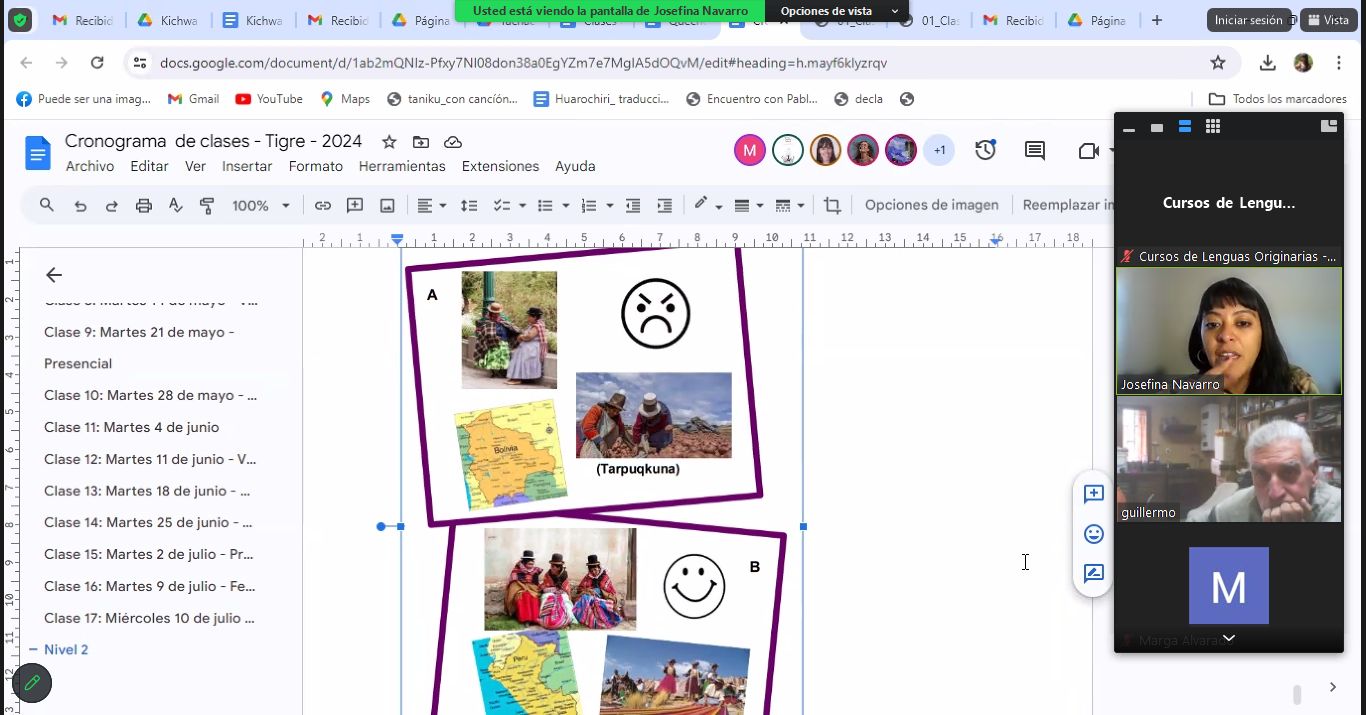Click the browser address bar URL

(523, 63)
